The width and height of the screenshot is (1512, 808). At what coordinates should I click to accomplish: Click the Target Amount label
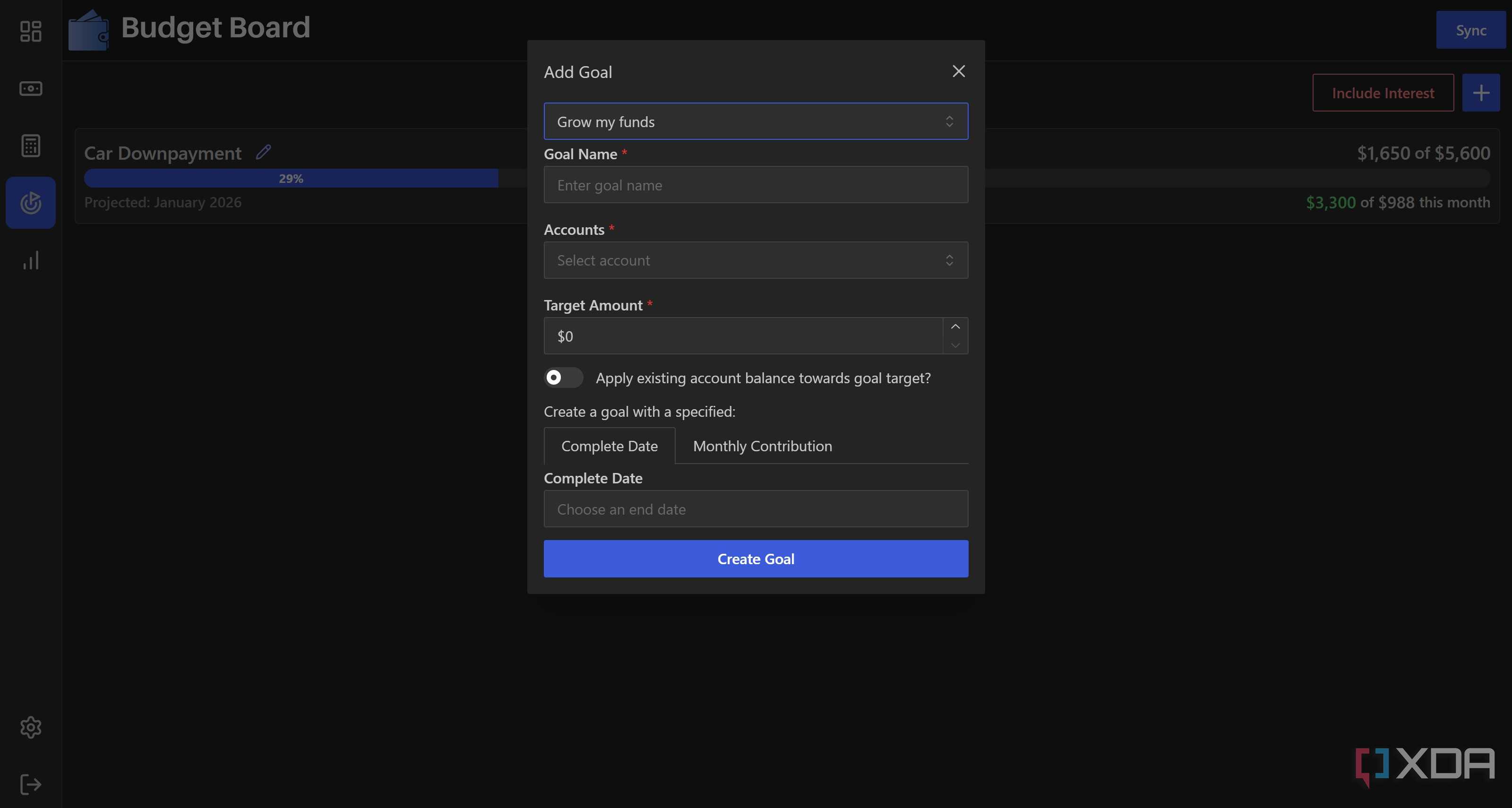tap(593, 305)
